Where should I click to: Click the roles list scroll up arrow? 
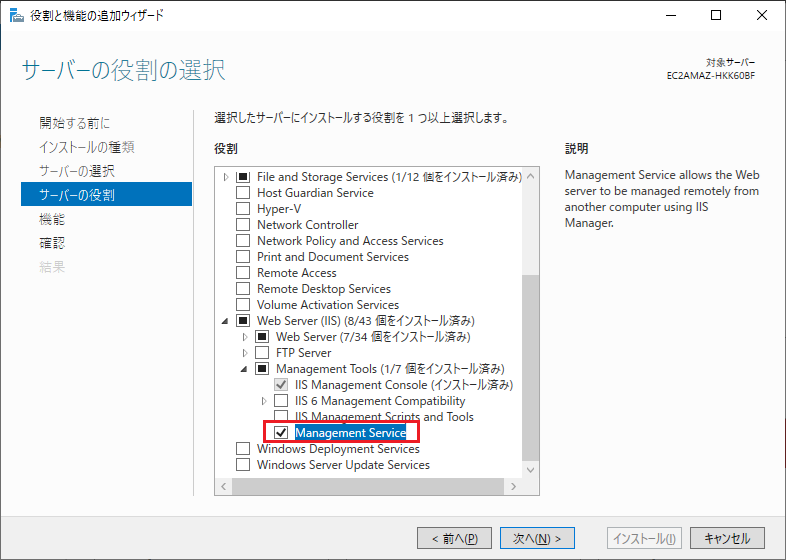(x=531, y=176)
